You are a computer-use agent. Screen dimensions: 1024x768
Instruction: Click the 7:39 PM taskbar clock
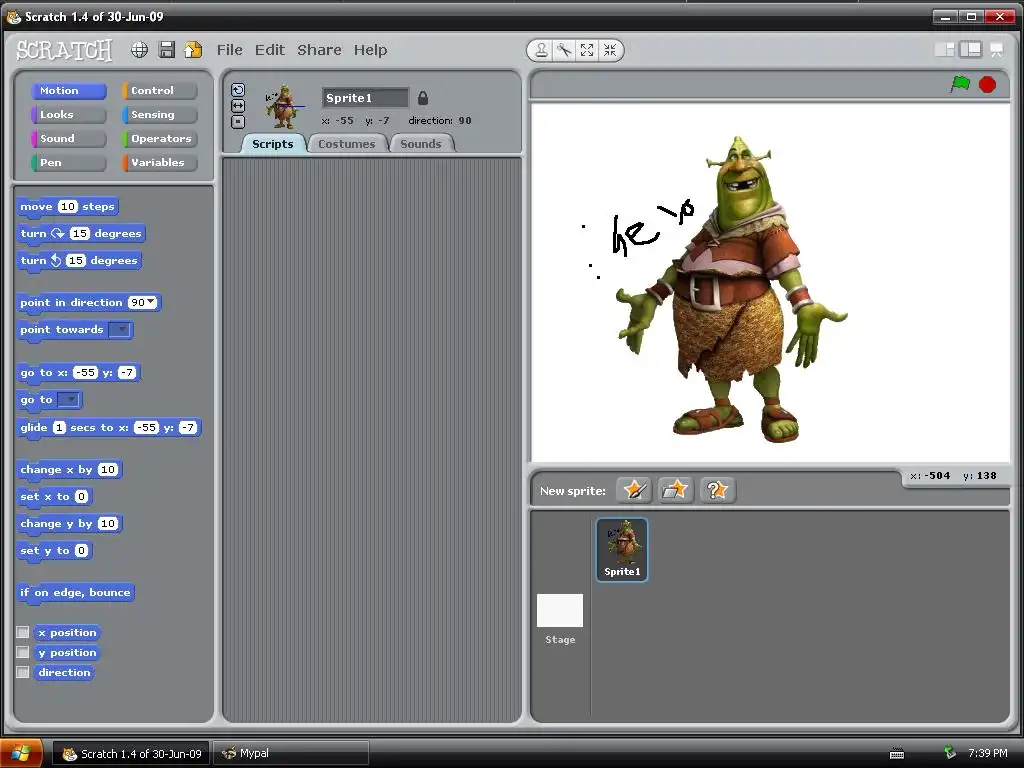(987, 753)
